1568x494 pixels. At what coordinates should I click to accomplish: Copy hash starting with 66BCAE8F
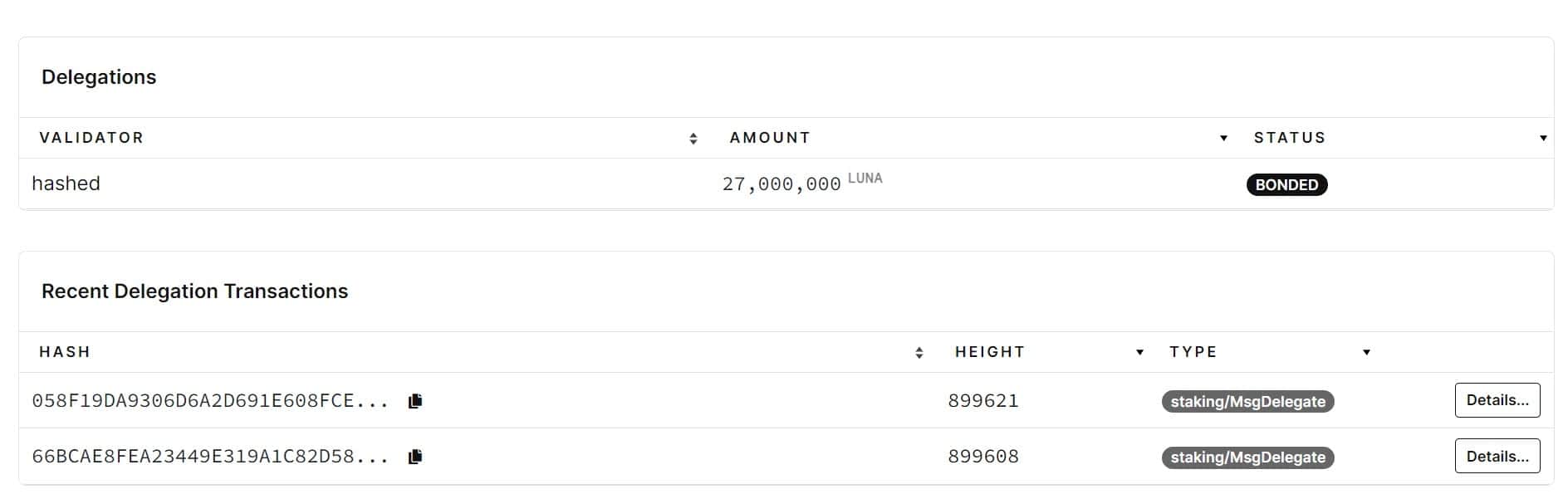pyautogui.click(x=415, y=457)
